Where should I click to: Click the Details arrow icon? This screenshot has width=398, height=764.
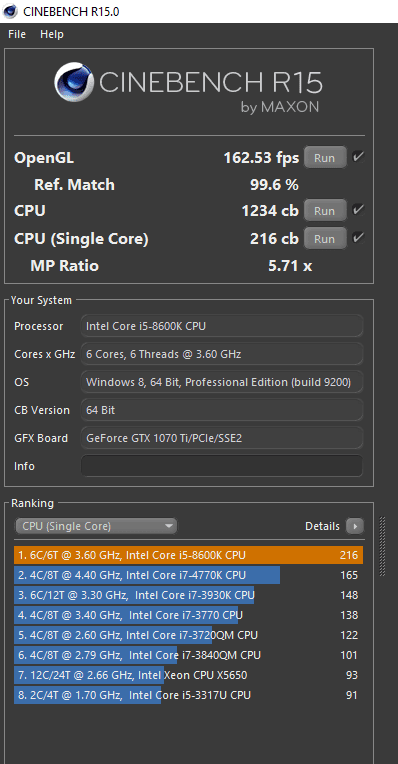(x=355, y=526)
